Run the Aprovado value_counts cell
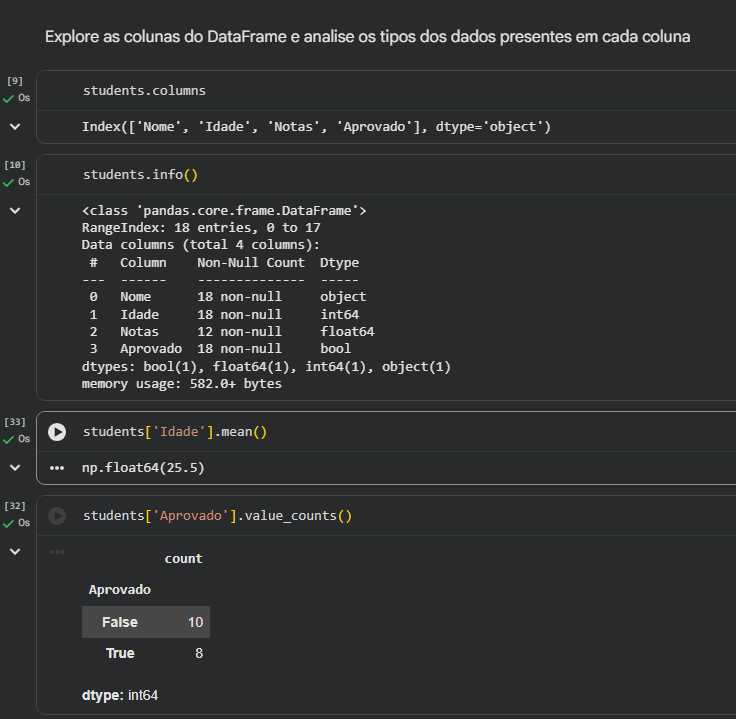Image resolution: width=736 pixels, height=719 pixels. [57, 516]
